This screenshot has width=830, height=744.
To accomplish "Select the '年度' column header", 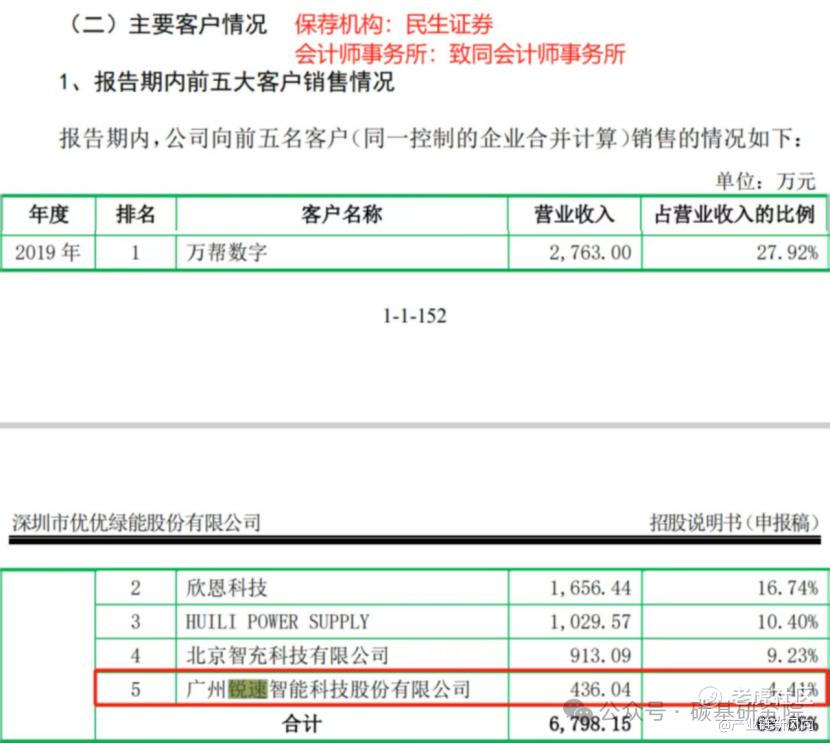I will click(x=49, y=214).
